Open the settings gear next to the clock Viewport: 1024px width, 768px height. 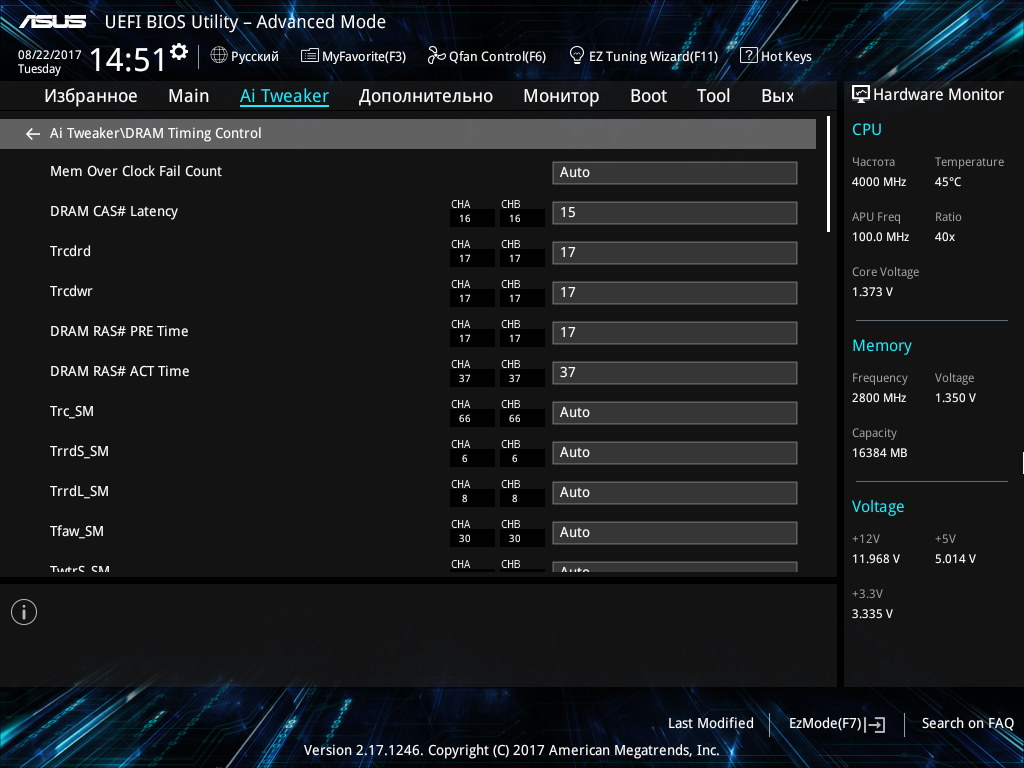tap(178, 51)
